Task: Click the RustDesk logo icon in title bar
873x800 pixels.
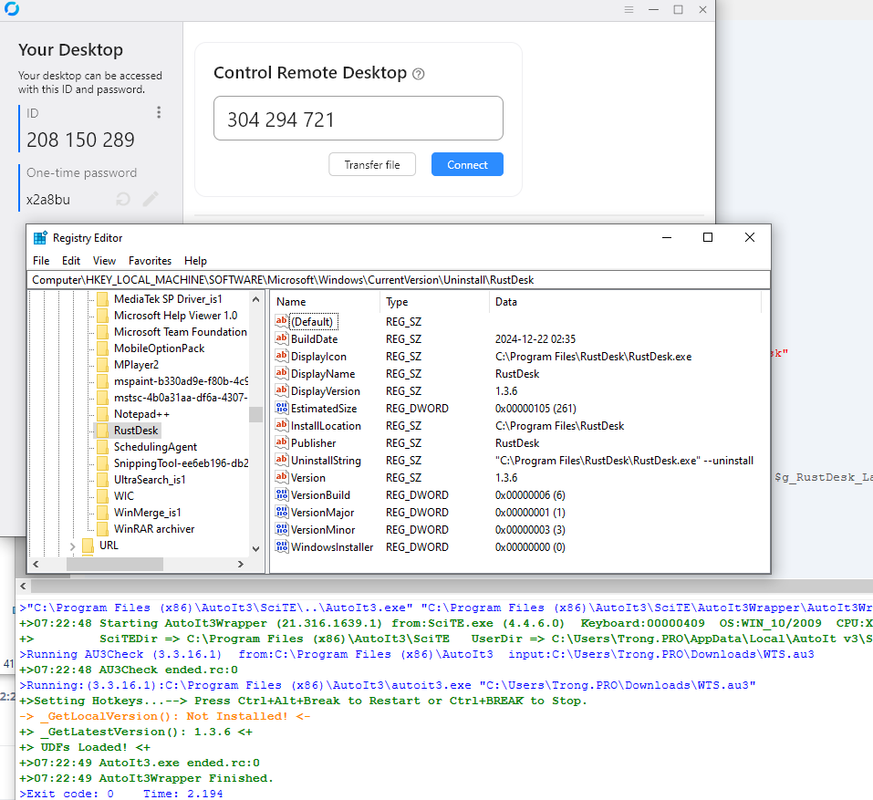Action: point(11,9)
